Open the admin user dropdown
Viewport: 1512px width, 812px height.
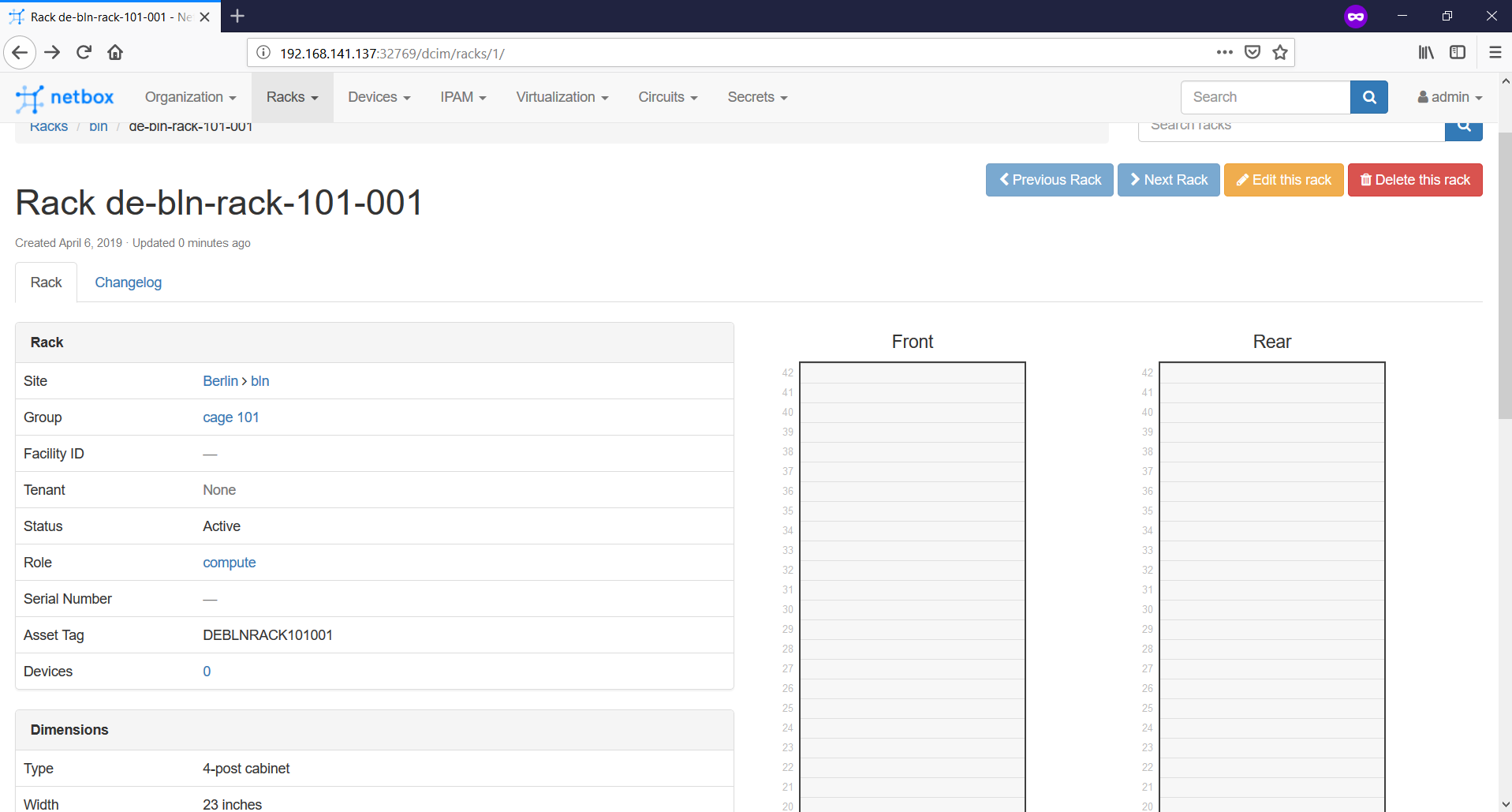[1450, 97]
